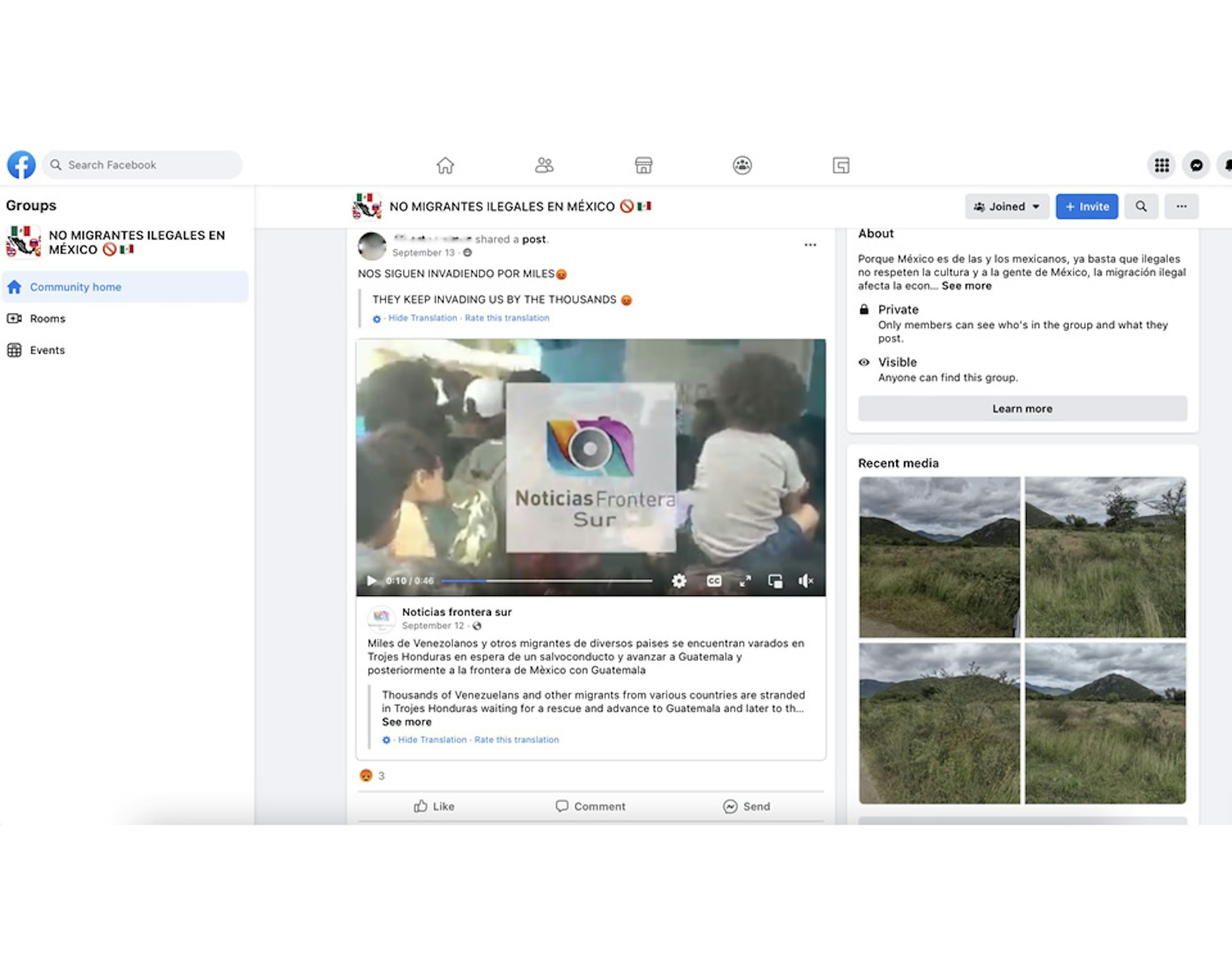The height and width of the screenshot is (970, 1232).
Task: Open translation settings gear in the shared post
Action: (x=386, y=740)
